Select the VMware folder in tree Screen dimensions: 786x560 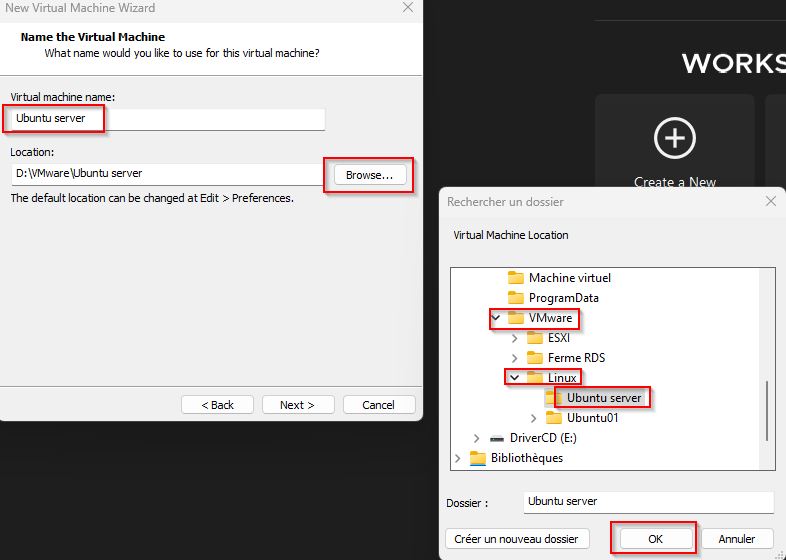pyautogui.click(x=550, y=318)
